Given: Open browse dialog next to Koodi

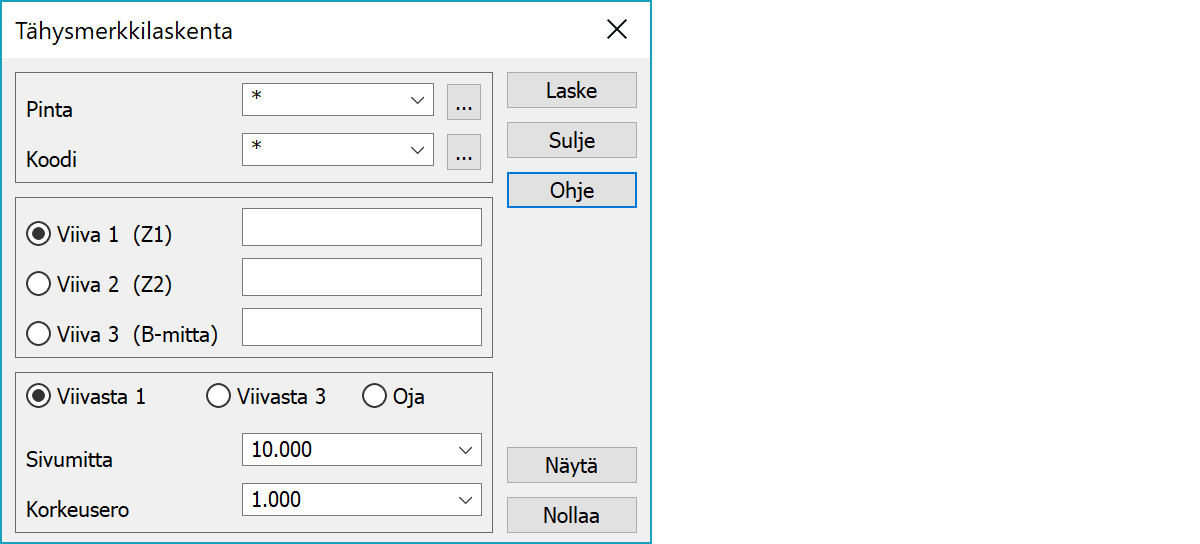Looking at the screenshot, I should click(463, 151).
